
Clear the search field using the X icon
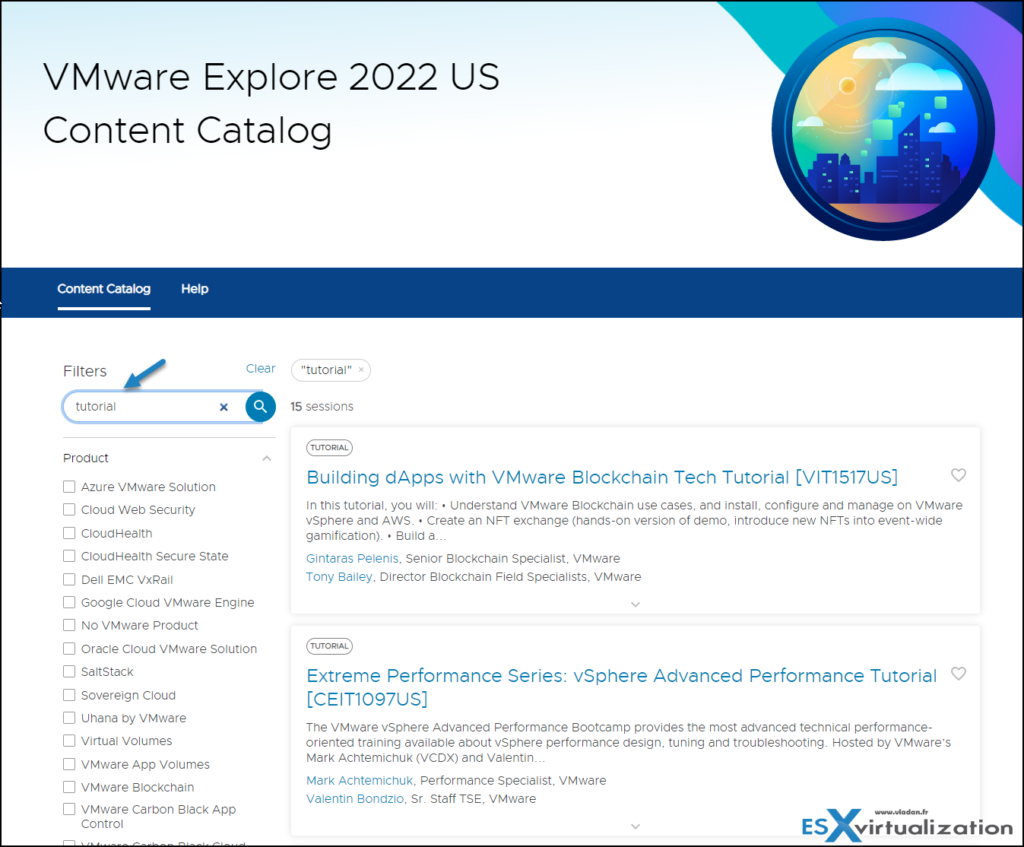[x=224, y=406]
